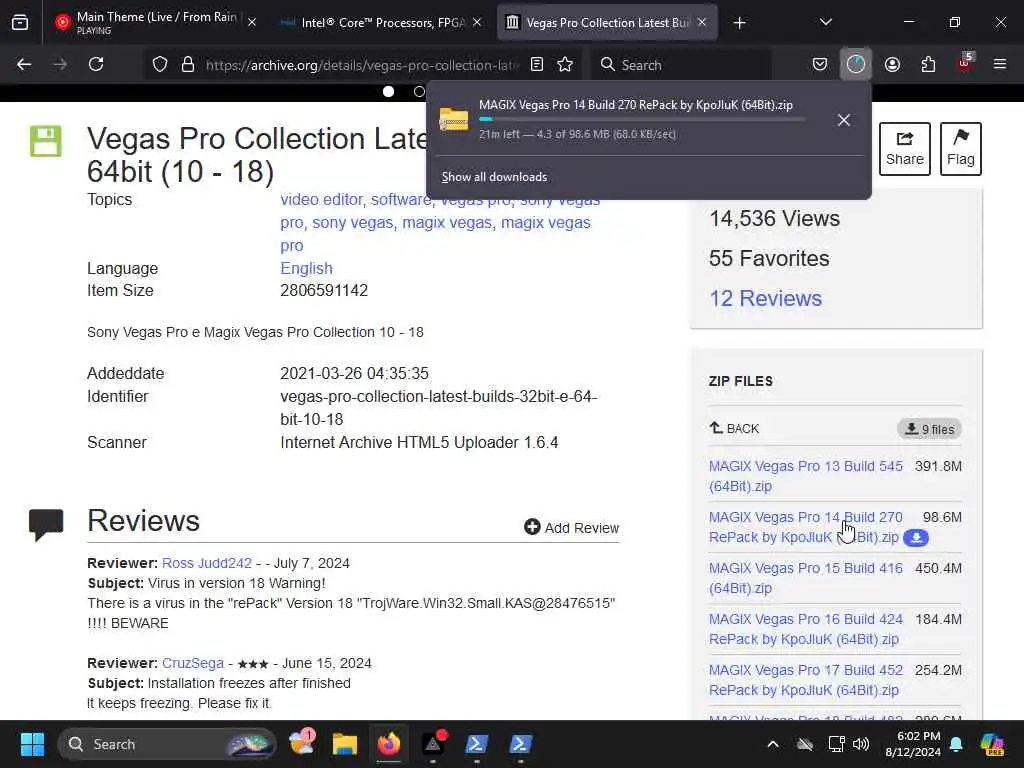Click the 'sony vegas' topic link
This screenshot has height=768, width=1024.
pos(352,223)
